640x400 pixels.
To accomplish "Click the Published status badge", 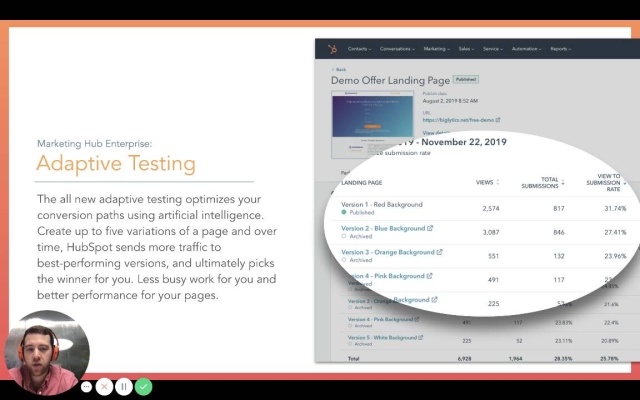I will pos(466,80).
